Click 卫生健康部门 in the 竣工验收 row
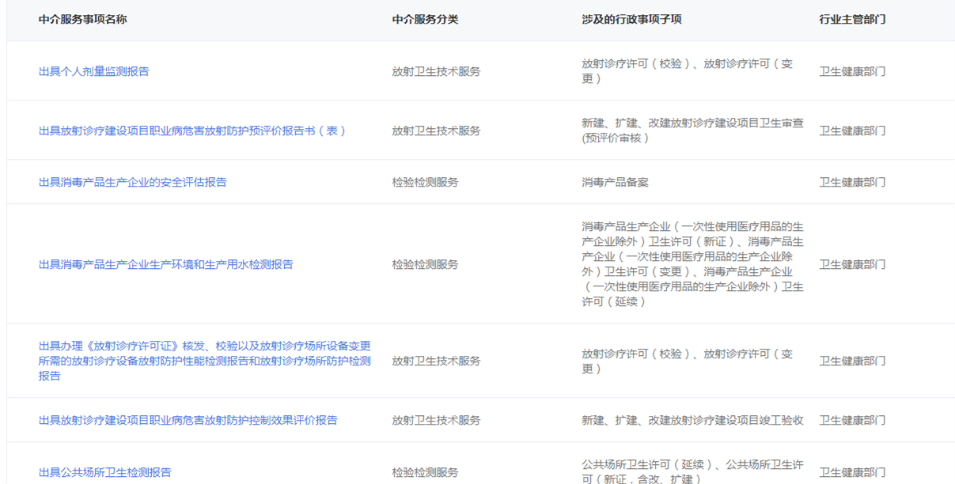The height and width of the screenshot is (484, 955). [852, 420]
